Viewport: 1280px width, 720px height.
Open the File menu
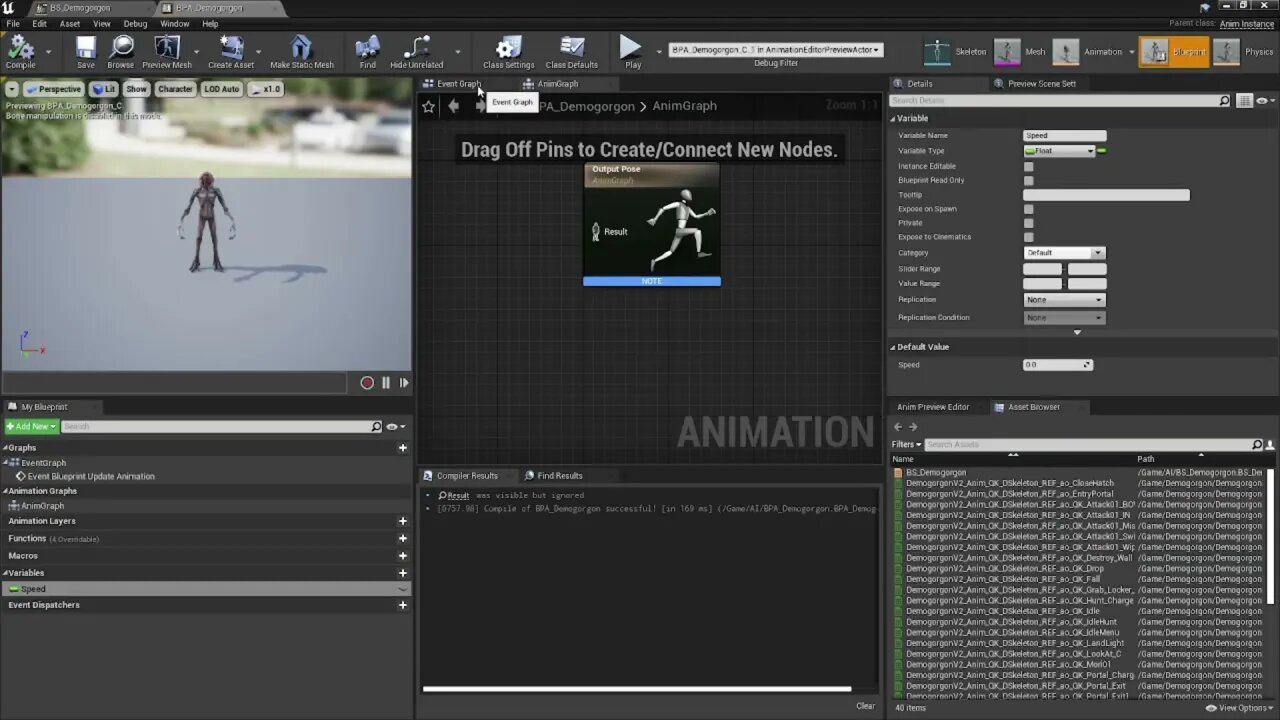point(13,23)
